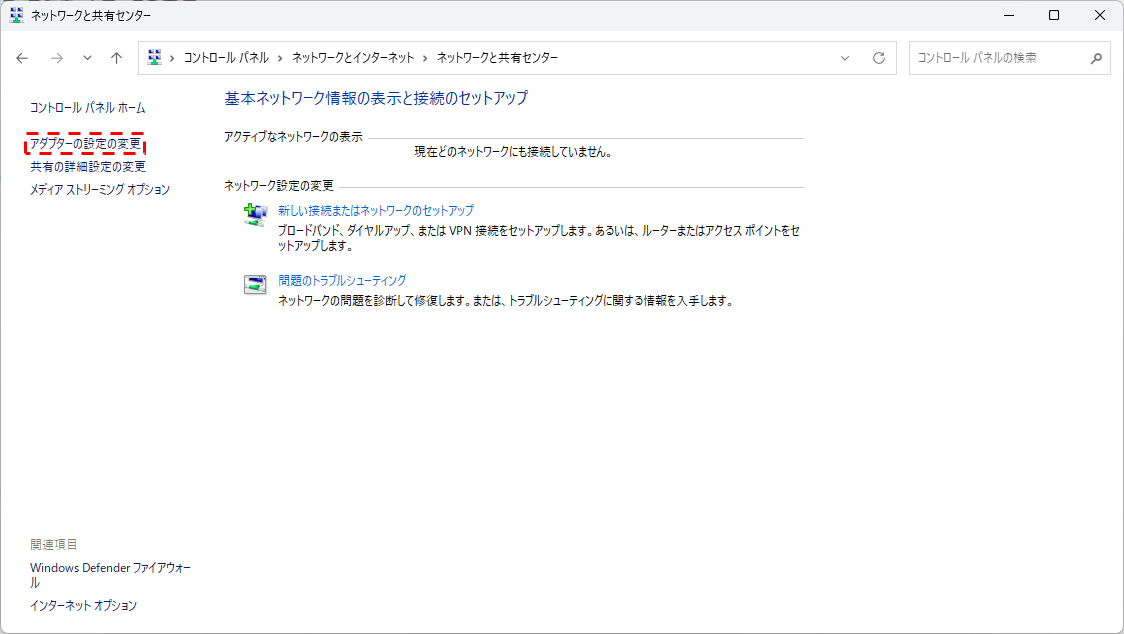Image resolution: width=1124 pixels, height=634 pixels.
Task: Expand chevron after ネットワークとインターネット breadcrumb
Action: pyautogui.click(x=425, y=58)
